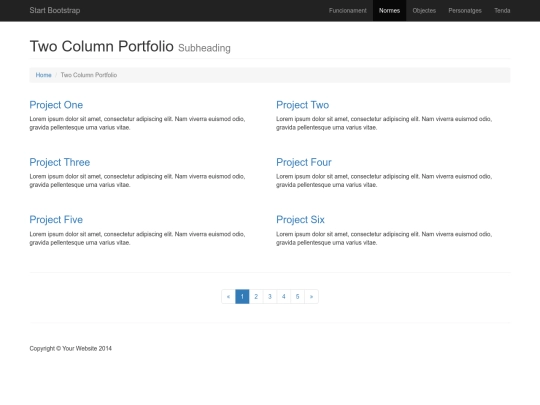Select the Normes navigation tab
The width and height of the screenshot is (540, 405).
tap(390, 10)
